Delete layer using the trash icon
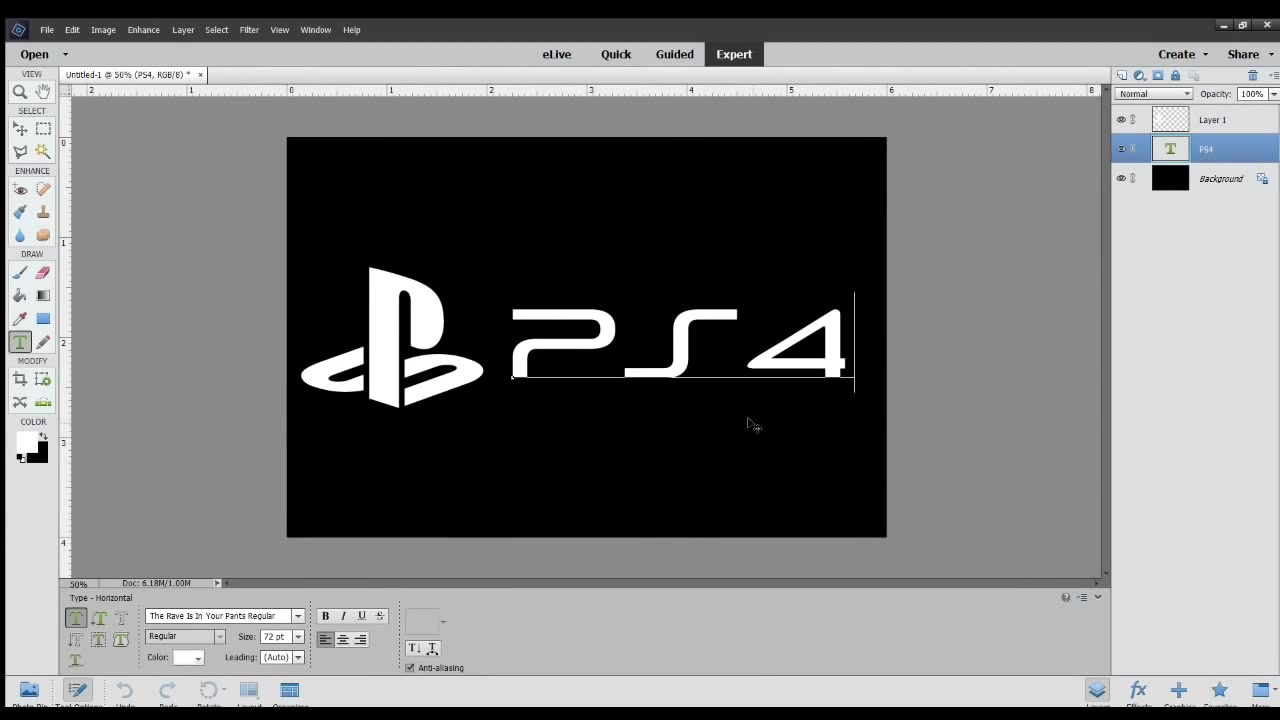Screen dimensions: 1280x720 (1252, 76)
